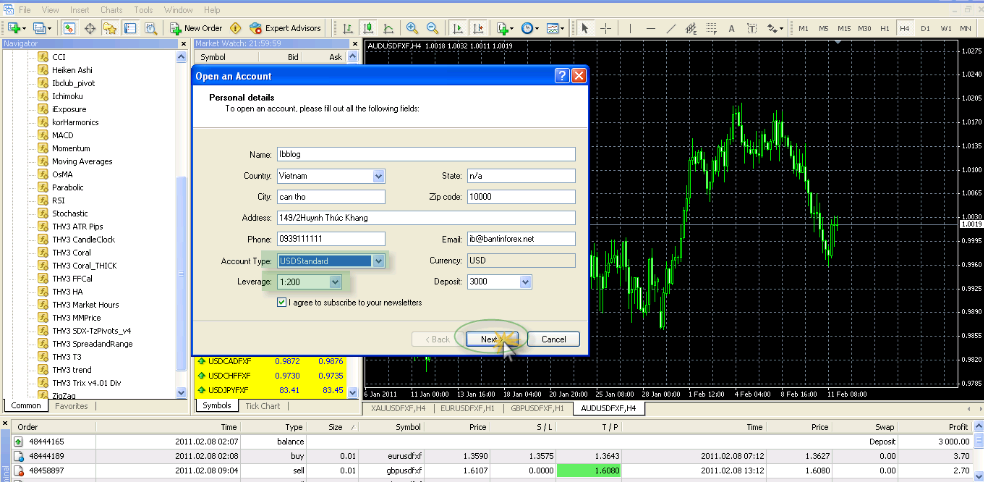Image resolution: width=984 pixels, height=482 pixels.
Task: Toggle the newsletter subscription checkbox
Action: (282, 302)
